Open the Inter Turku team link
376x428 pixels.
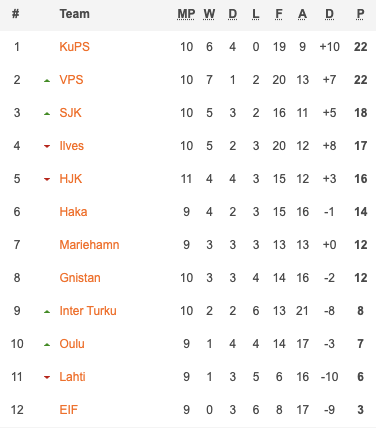point(88,311)
